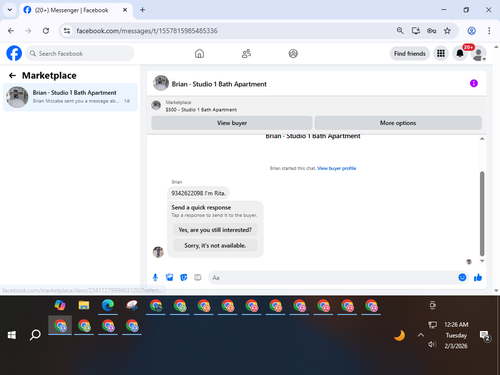Image resolution: width=500 pixels, height=375 pixels.
Task: Bookmark this page with the star icon
Action: point(447,31)
